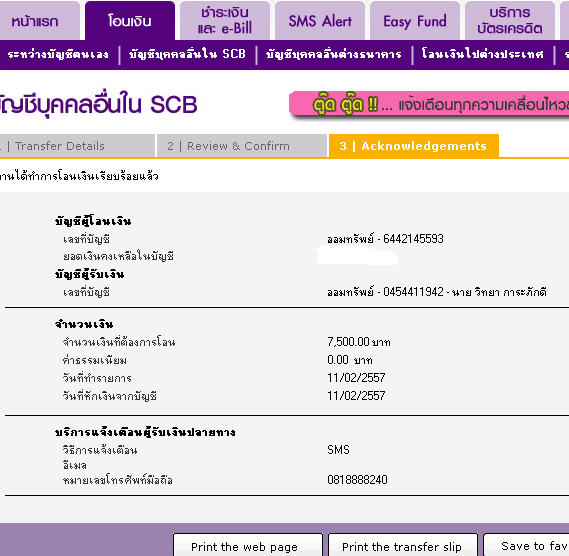This screenshot has width=569, height=556.
Task: Choose บัญชีบุคคลอื่นต่างธนาคาร submenu item
Action: coord(334,54)
